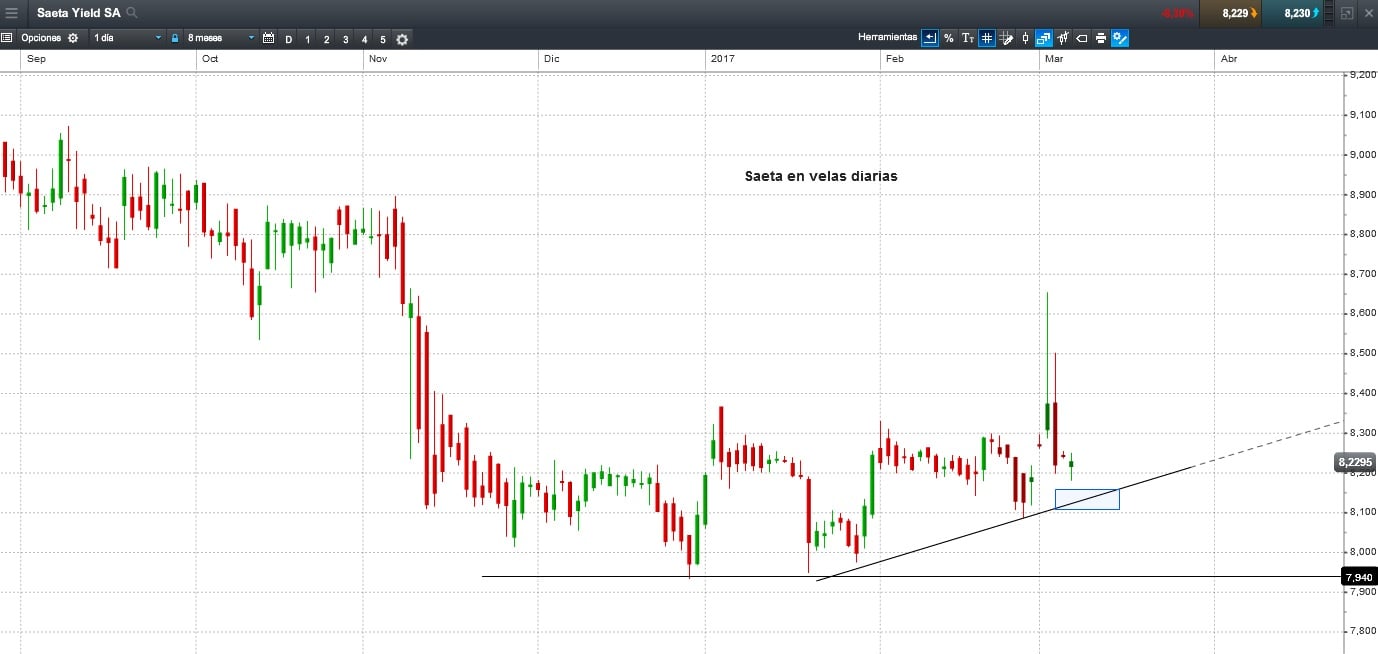Open the list panel icon left of Opciones
This screenshot has height=654, width=1378.
[6, 38]
